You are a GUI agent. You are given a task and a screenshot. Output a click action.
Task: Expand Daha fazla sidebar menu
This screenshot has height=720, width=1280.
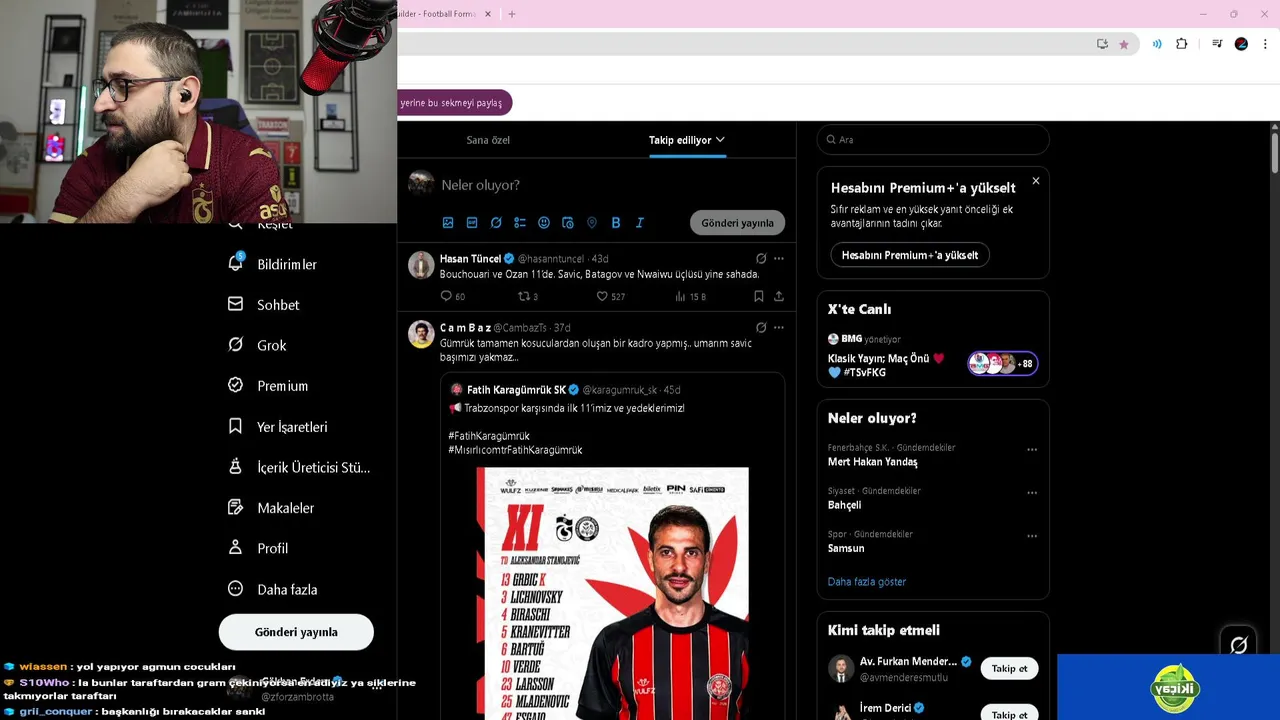coord(273,589)
